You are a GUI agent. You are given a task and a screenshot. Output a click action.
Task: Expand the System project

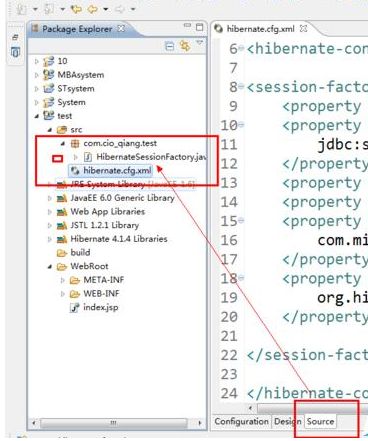click(37, 102)
